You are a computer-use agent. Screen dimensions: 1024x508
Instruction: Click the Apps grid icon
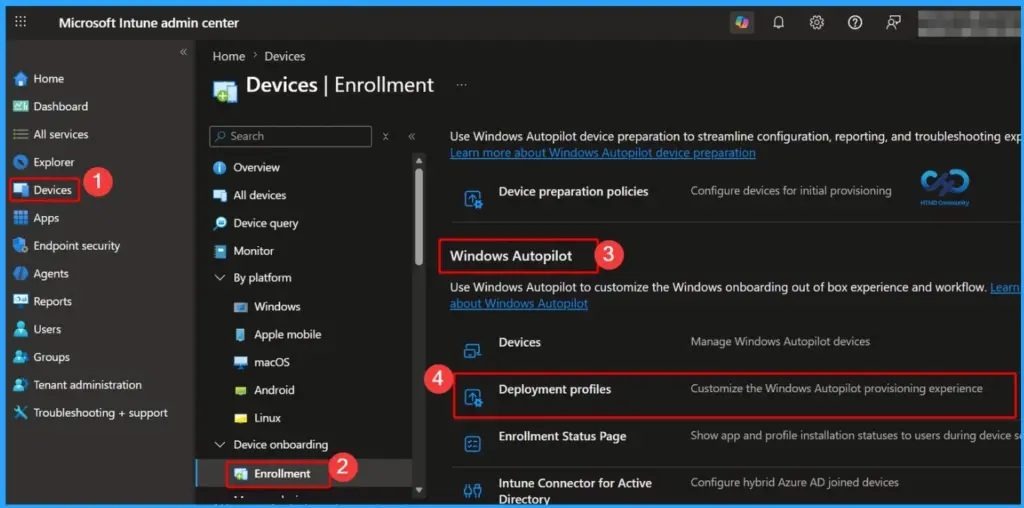[x=21, y=218]
